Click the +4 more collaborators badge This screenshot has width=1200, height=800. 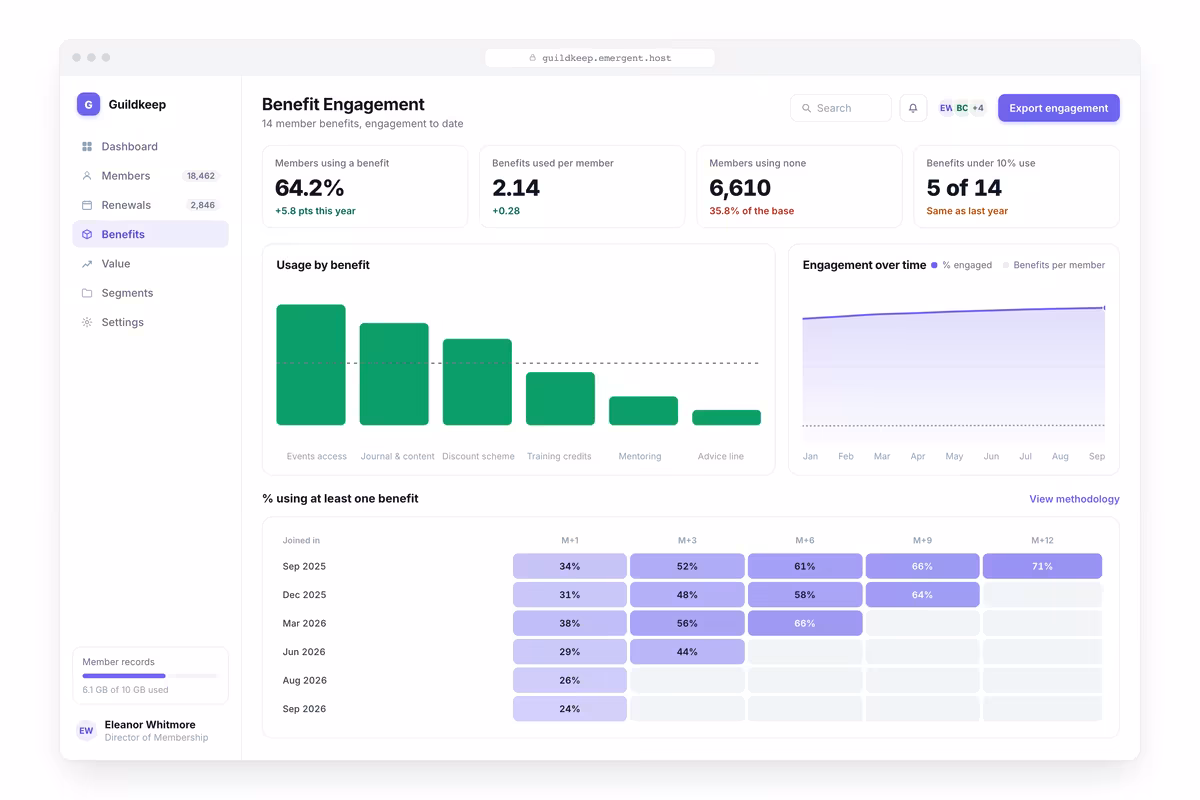978,108
